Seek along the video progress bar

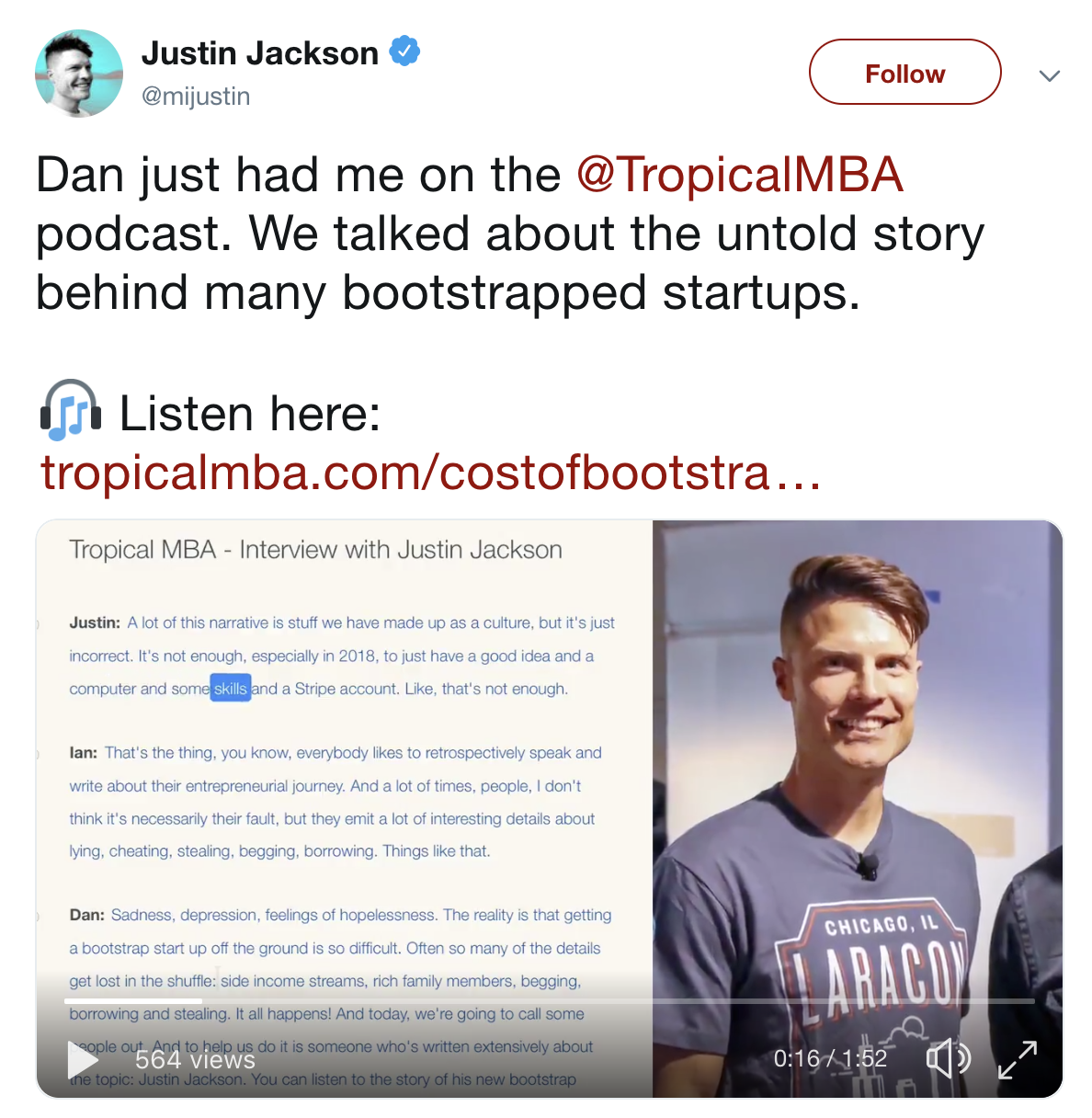coord(550,1000)
